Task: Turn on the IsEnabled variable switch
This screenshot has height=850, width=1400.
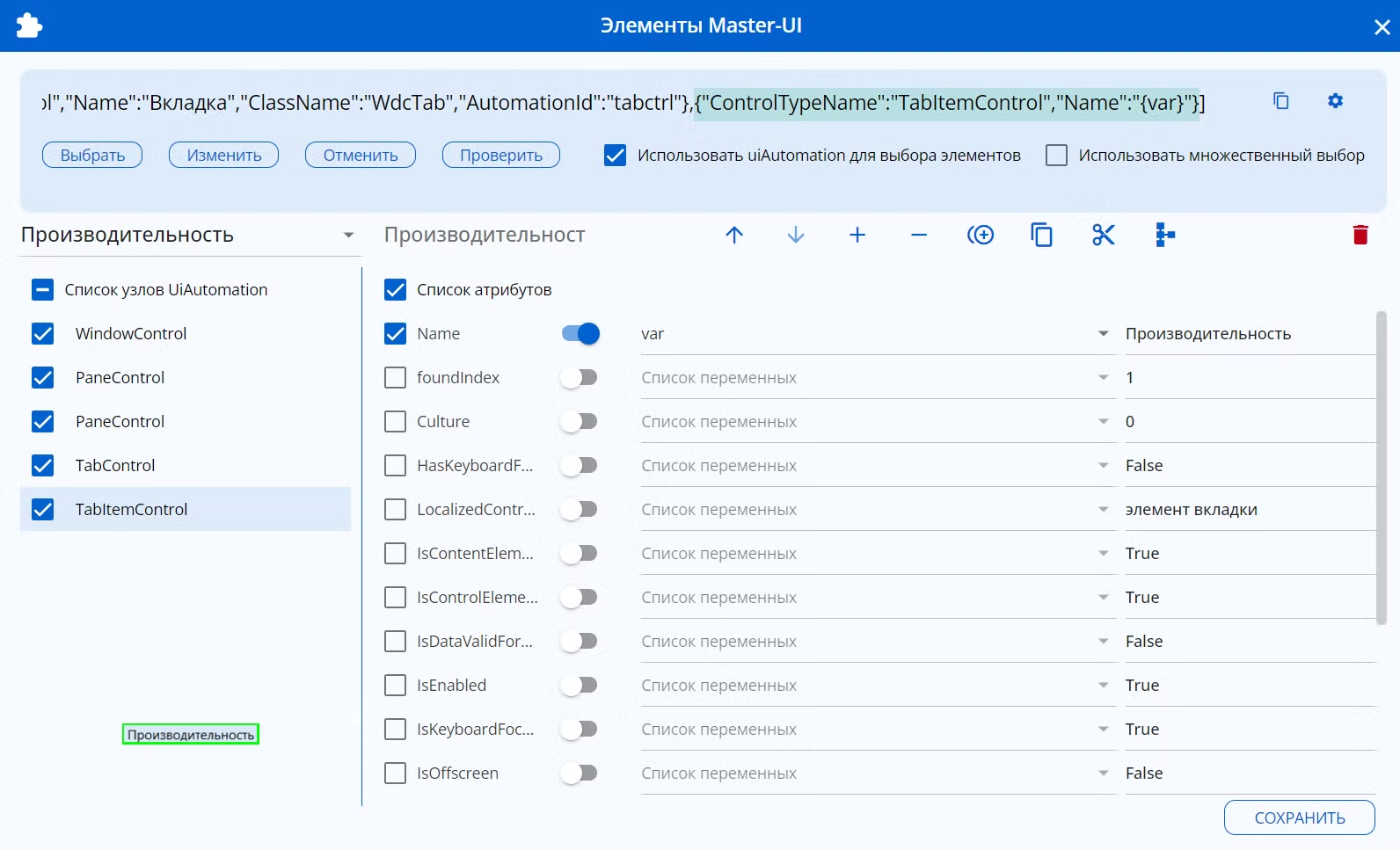Action: [580, 686]
